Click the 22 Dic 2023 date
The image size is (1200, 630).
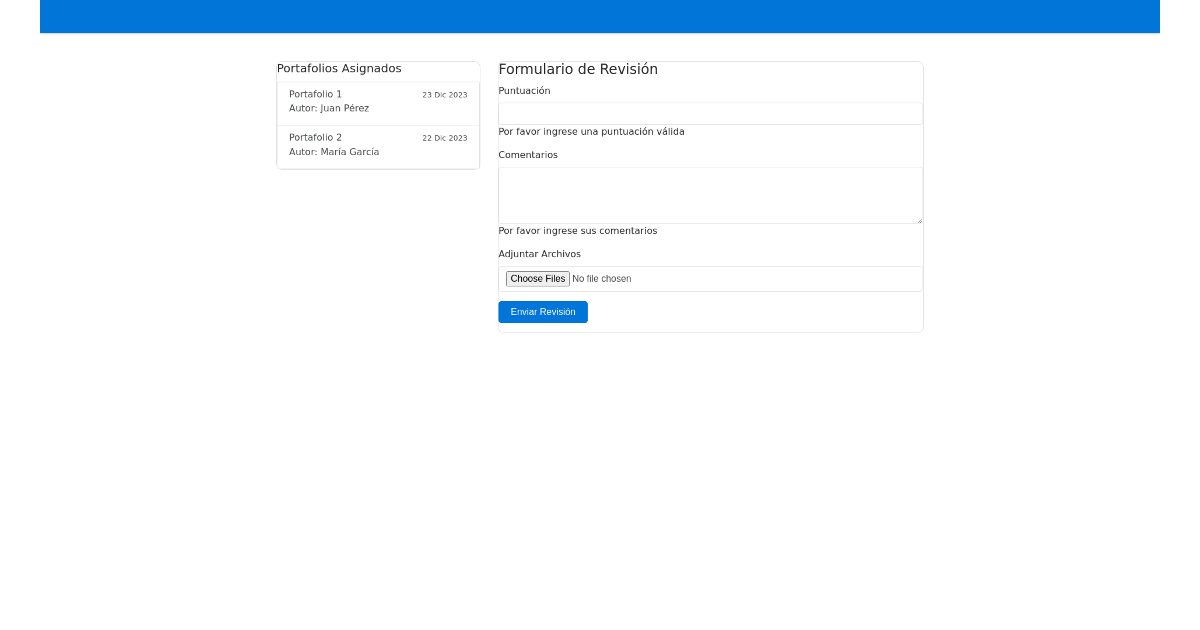click(444, 138)
